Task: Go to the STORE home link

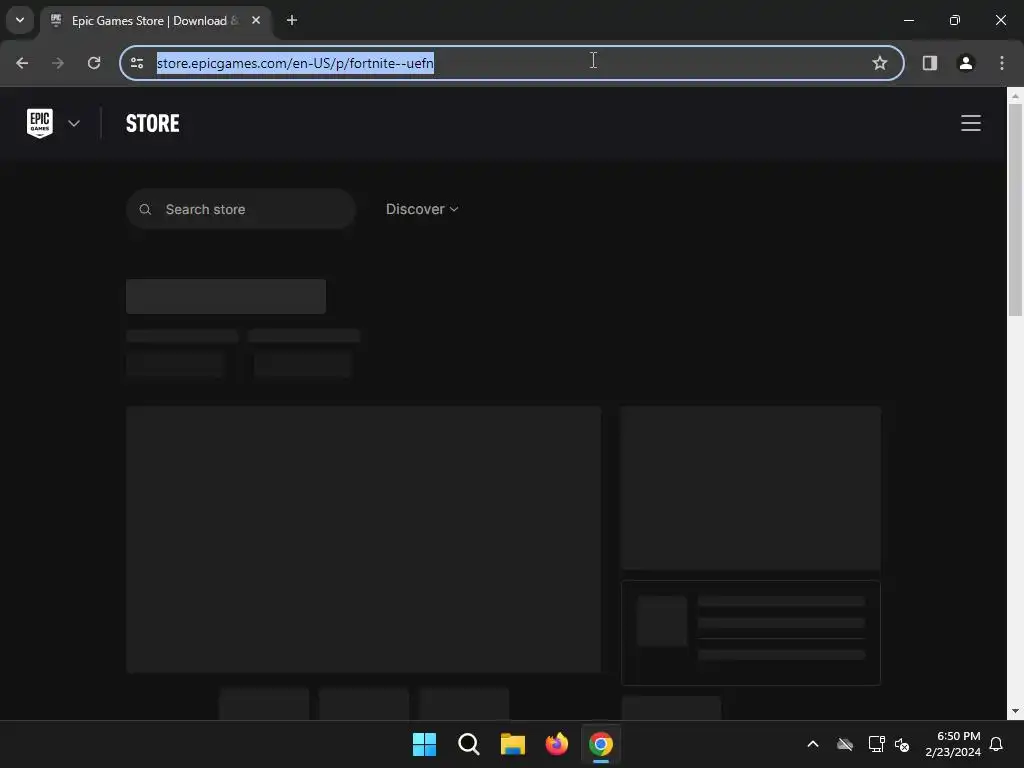Action: (x=153, y=123)
